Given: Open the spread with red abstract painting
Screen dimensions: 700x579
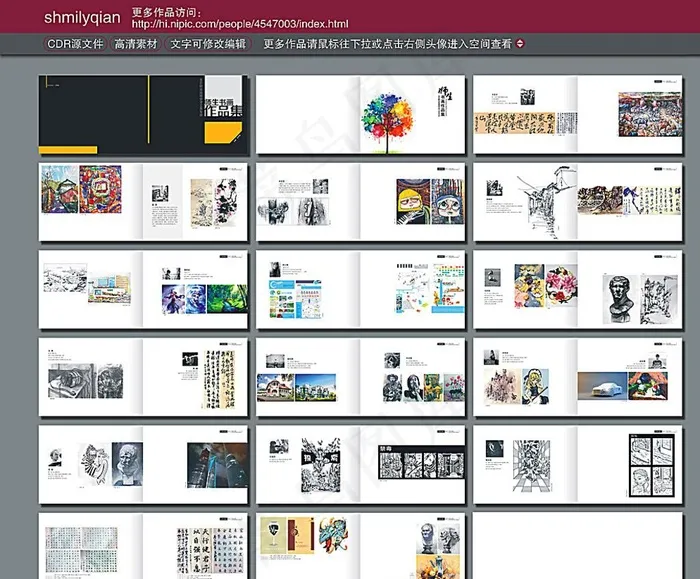Looking at the screenshot, I should (143, 202).
